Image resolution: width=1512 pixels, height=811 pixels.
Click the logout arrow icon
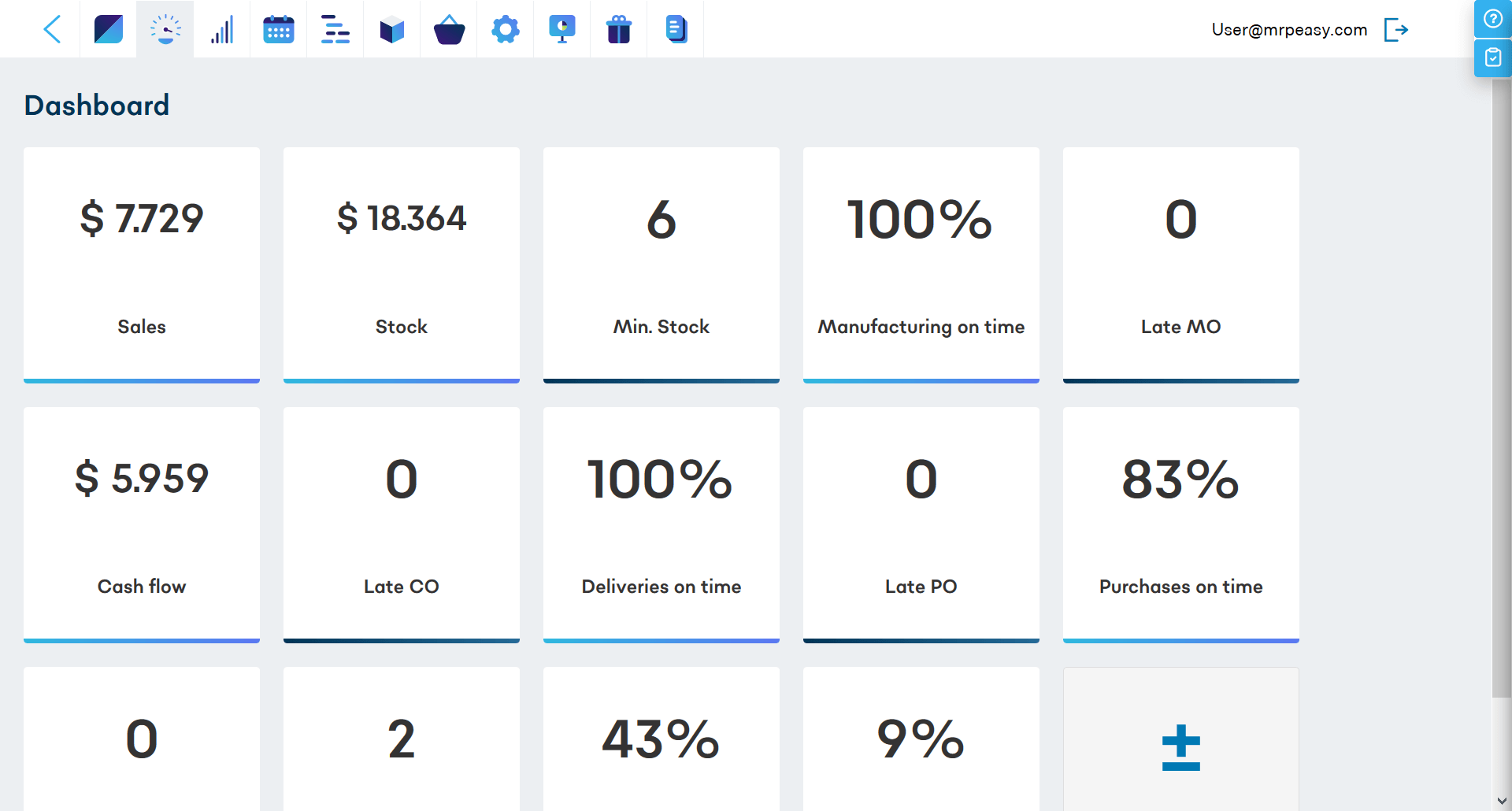(1396, 30)
